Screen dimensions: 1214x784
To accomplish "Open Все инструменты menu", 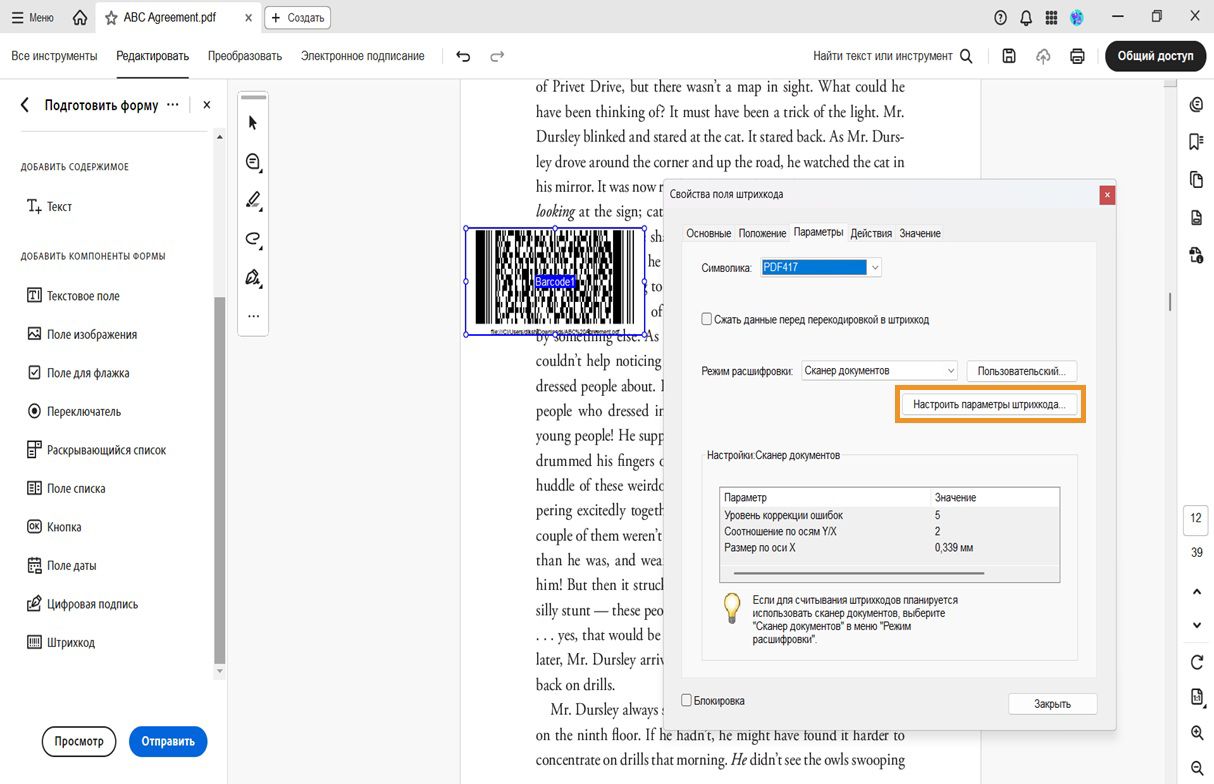I will (x=54, y=56).
